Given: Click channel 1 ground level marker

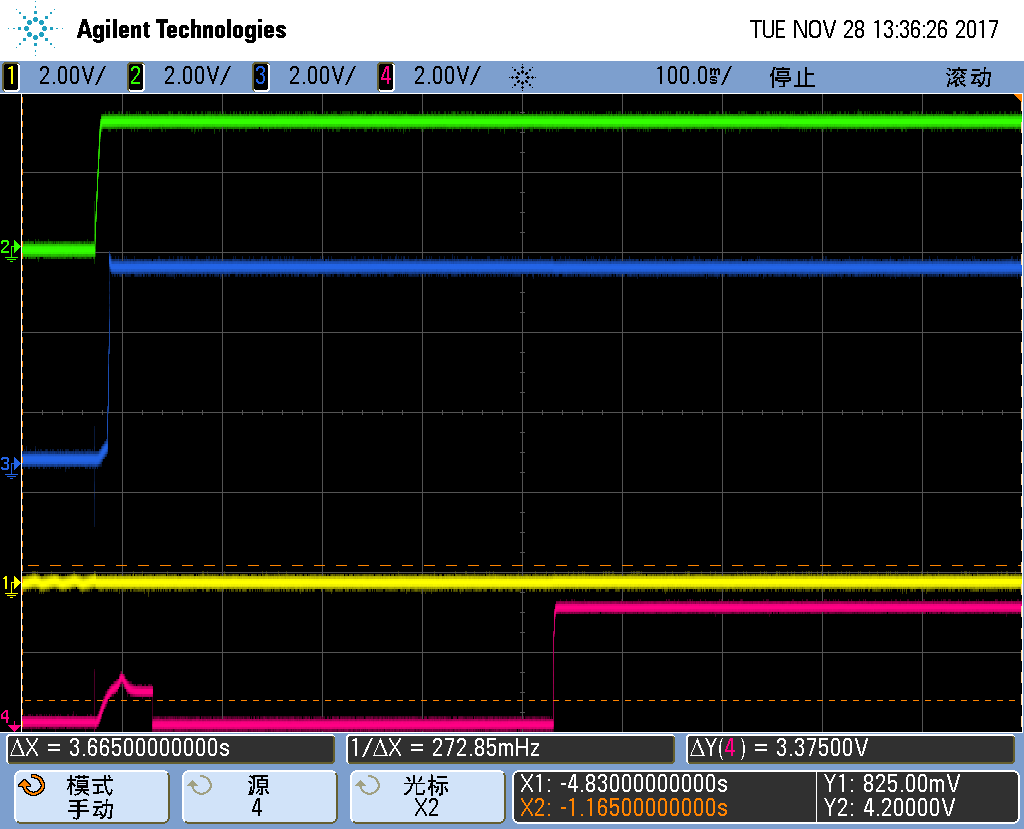Looking at the screenshot, I should coord(10,585).
